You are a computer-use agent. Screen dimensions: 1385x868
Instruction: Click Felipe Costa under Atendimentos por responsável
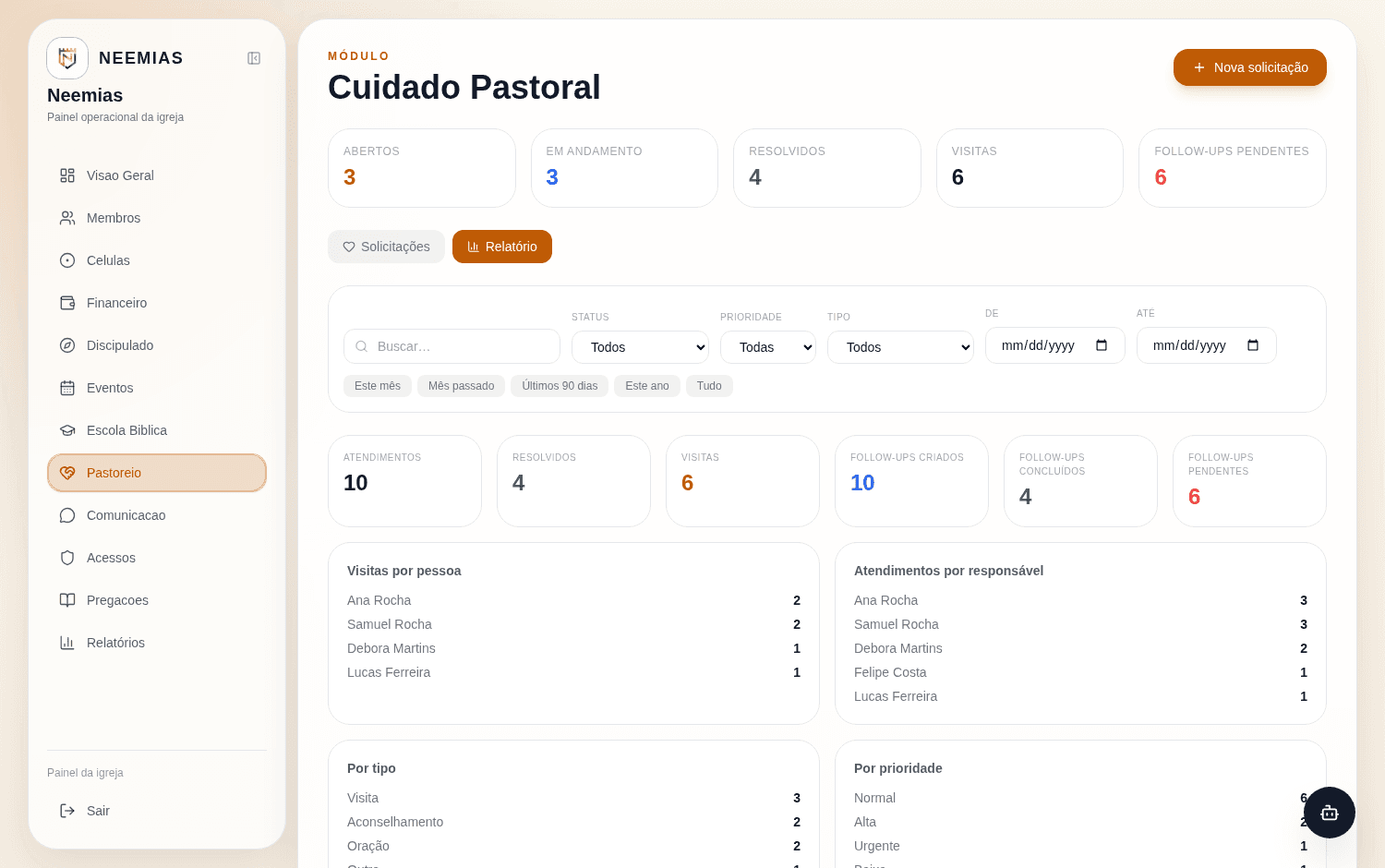coord(1080,672)
